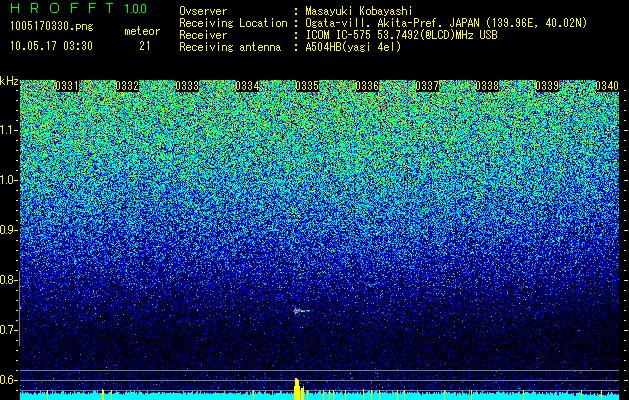629x400 pixels.
Task: Click the 0336 time marker
Action: (x=367, y=86)
